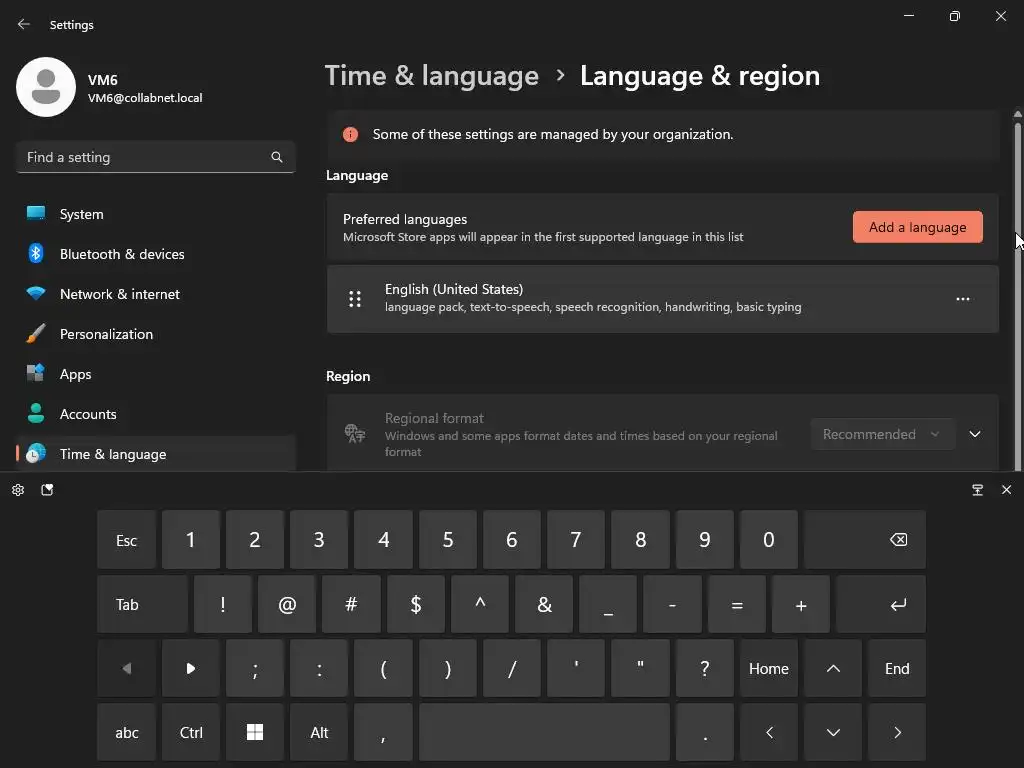Tap the End key on touch keyboard

click(x=897, y=669)
